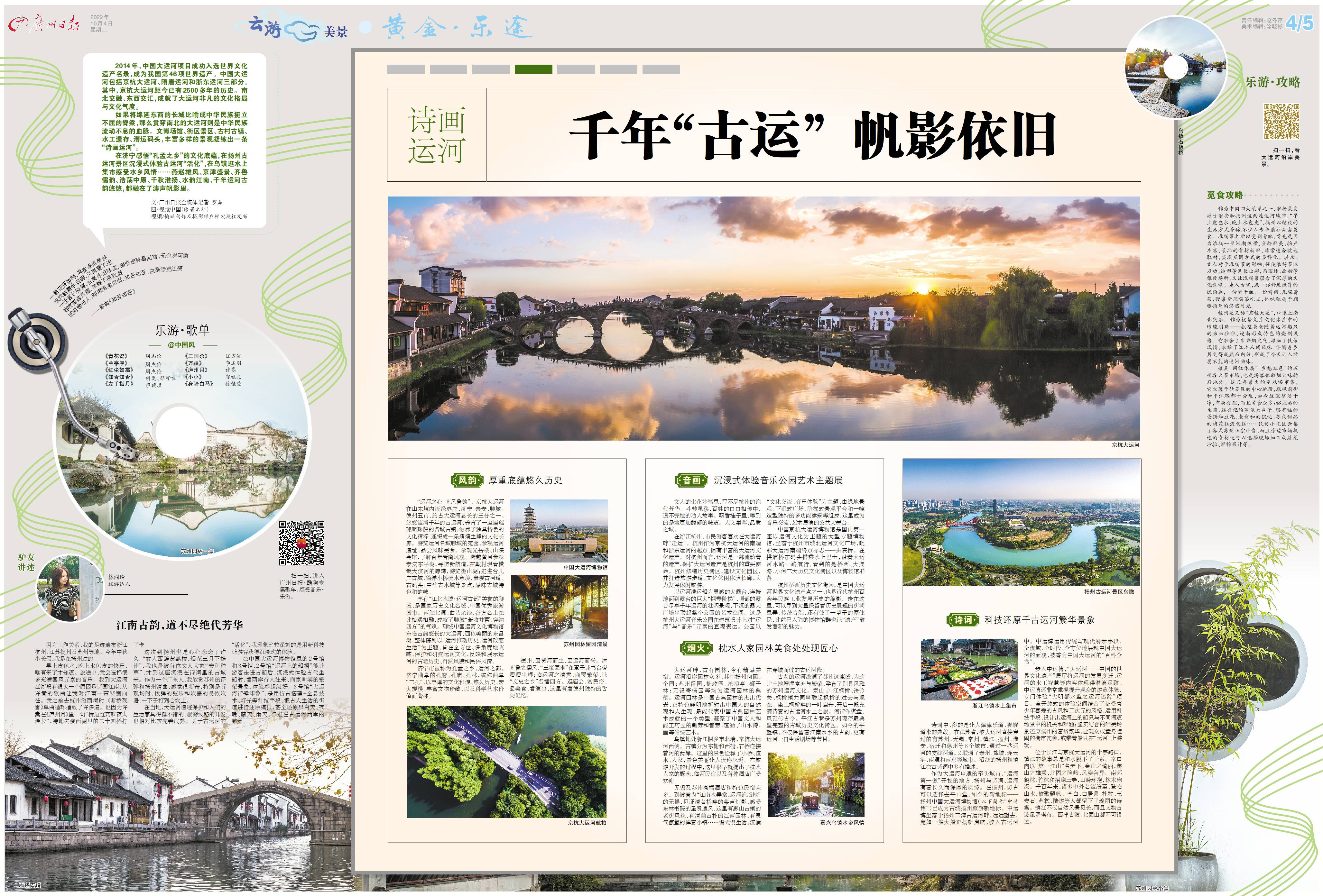The image size is (1323, 896).
Task: Click the record player tonearm graphic
Action: click(60, 385)
